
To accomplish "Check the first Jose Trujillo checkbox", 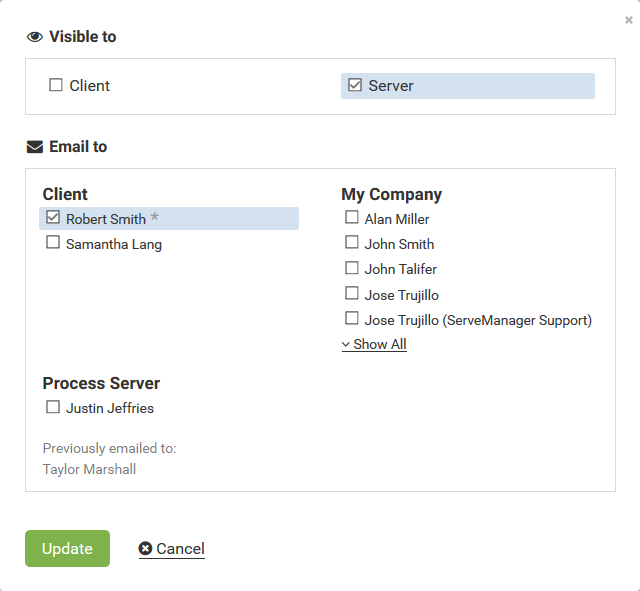I will point(352,294).
